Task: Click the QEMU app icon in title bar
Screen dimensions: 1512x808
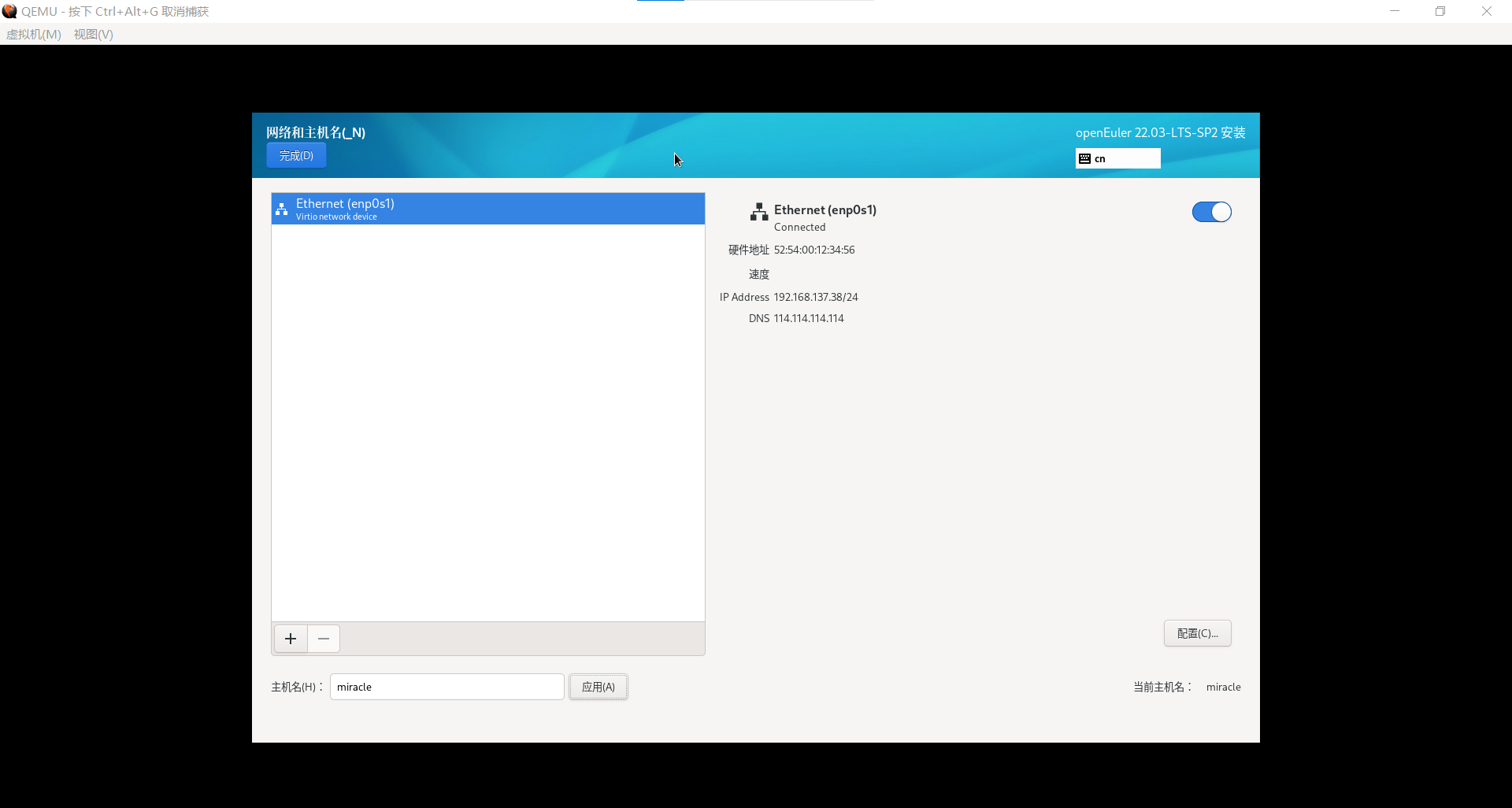Action: (x=9, y=11)
